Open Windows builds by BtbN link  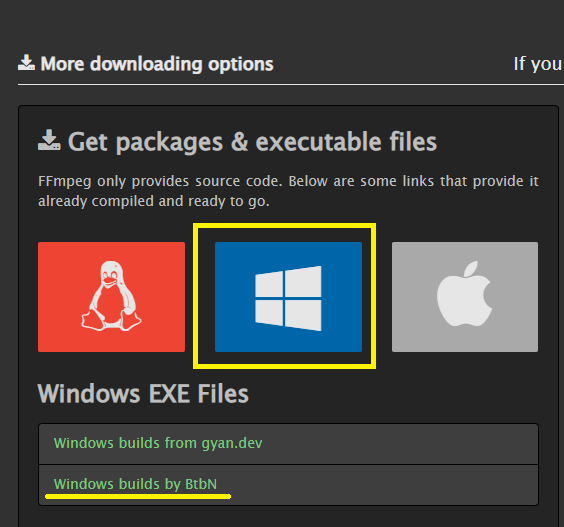(135, 484)
